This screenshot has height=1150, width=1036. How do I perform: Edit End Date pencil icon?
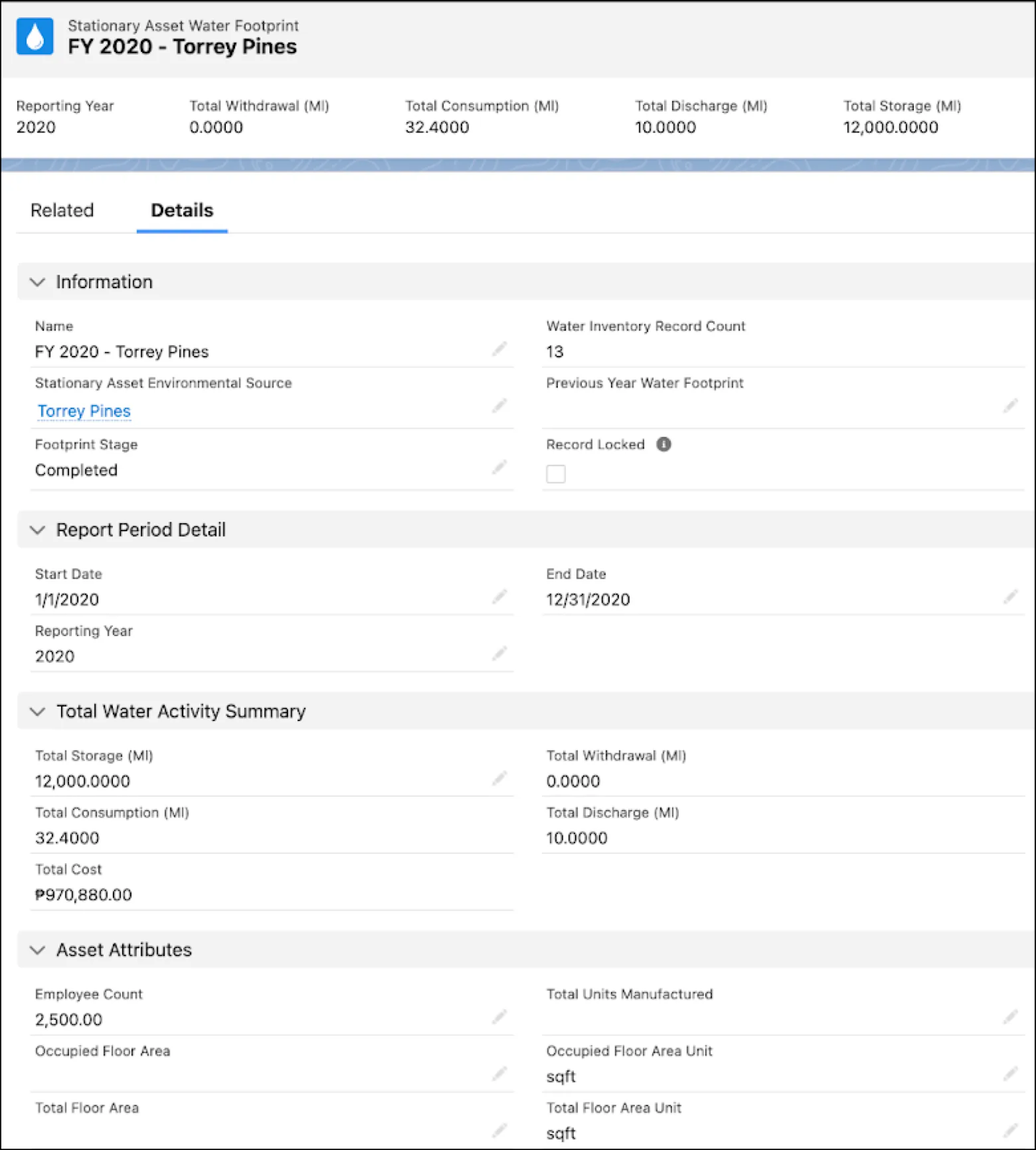point(1011,597)
